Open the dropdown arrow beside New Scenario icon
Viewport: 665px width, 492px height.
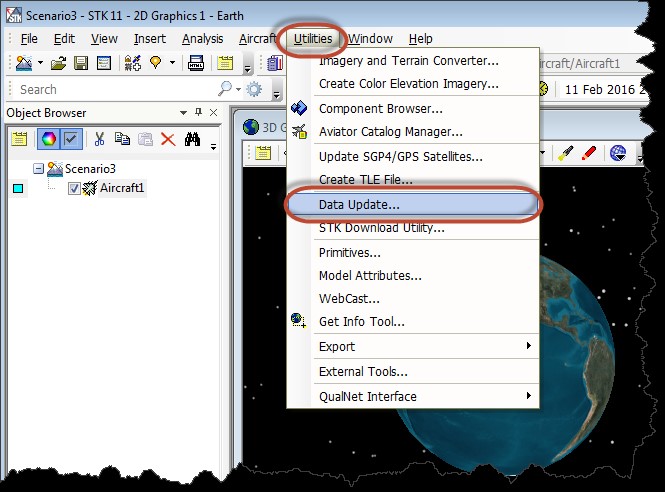(x=40, y=63)
